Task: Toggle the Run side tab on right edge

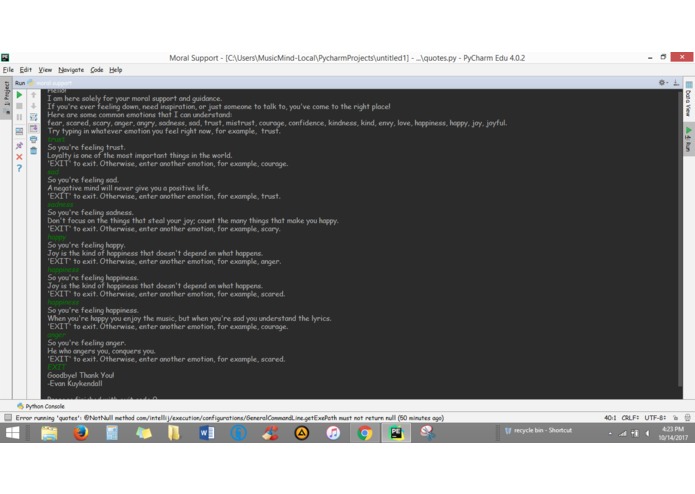Action: [x=688, y=140]
